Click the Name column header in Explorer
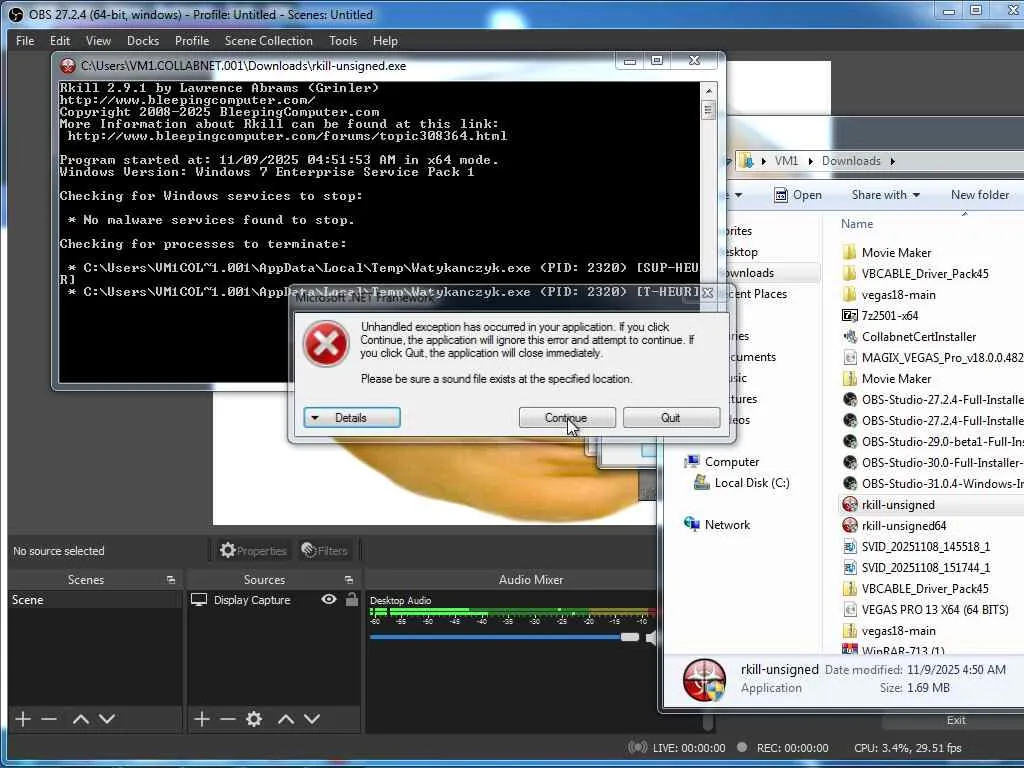 point(857,224)
